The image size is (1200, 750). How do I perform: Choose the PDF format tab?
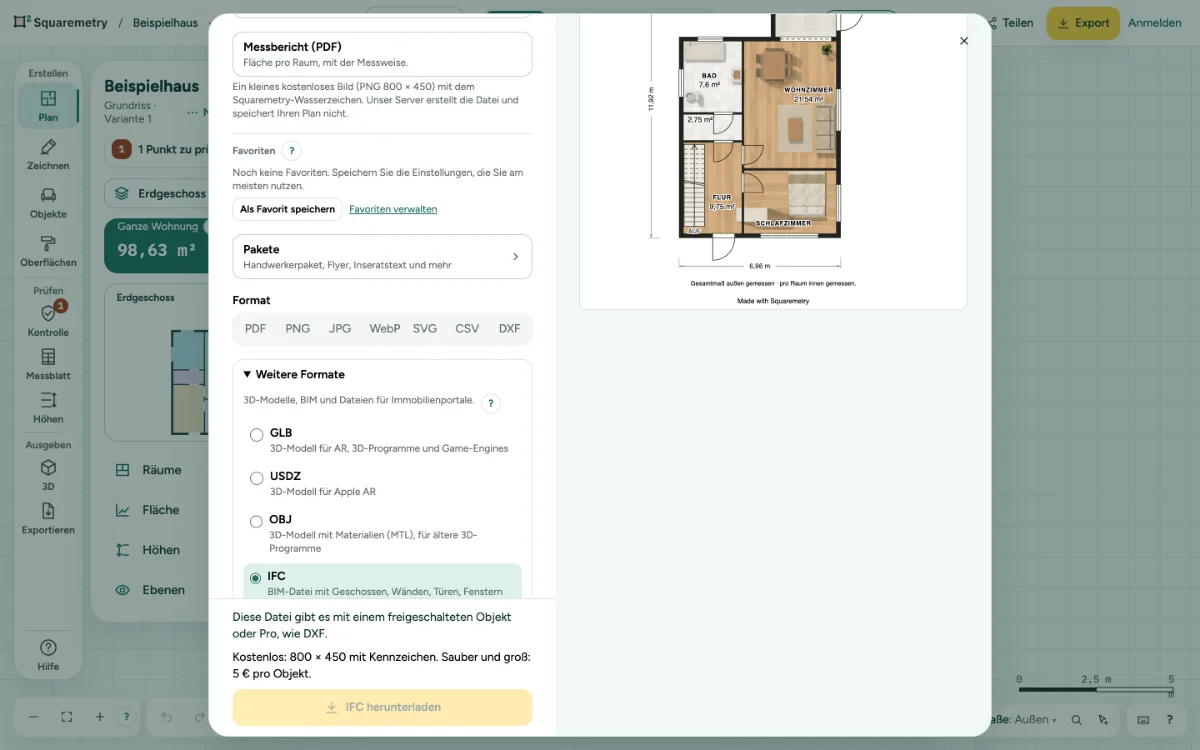pos(255,328)
